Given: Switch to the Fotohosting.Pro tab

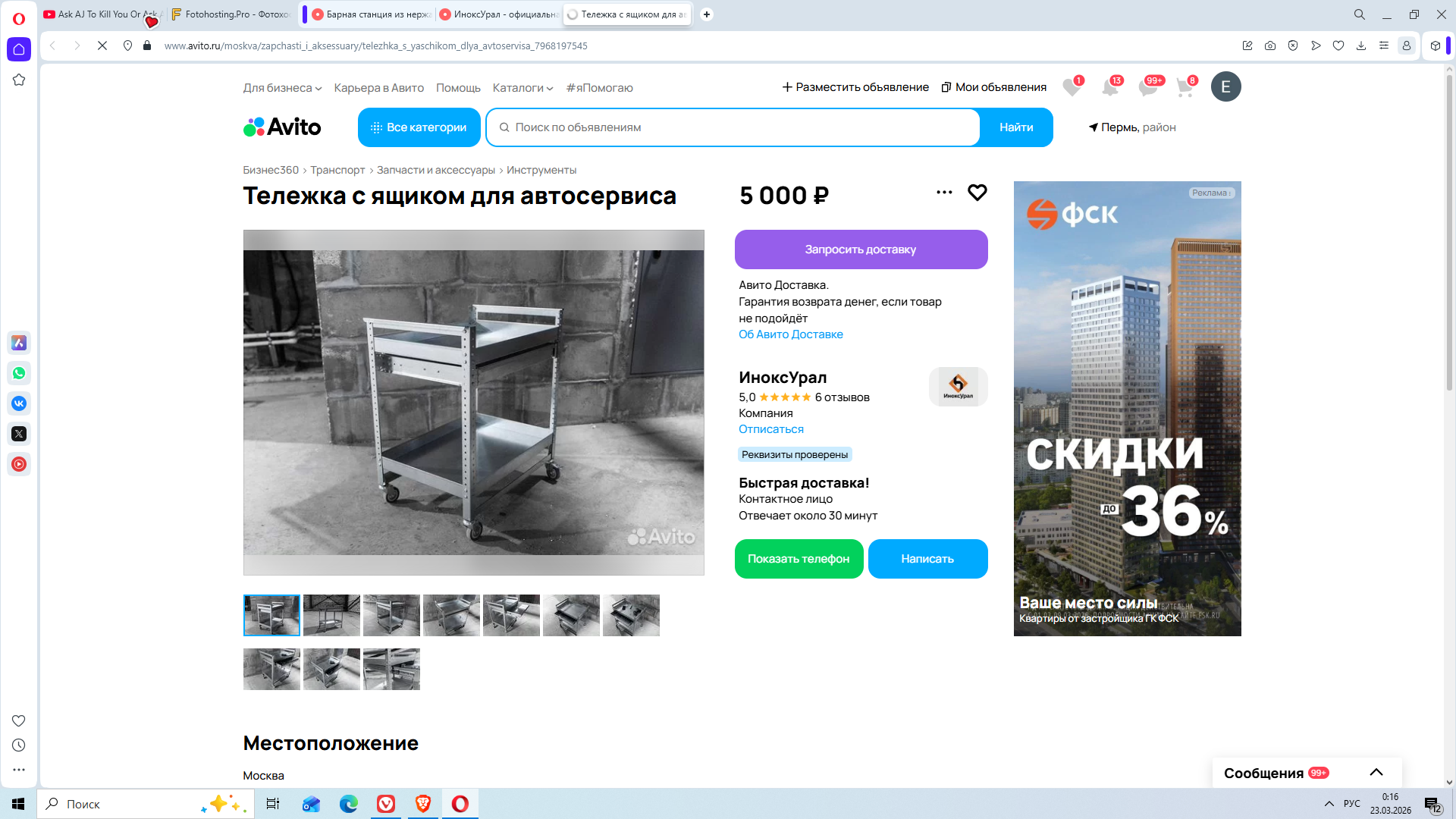Looking at the screenshot, I should tap(231, 14).
